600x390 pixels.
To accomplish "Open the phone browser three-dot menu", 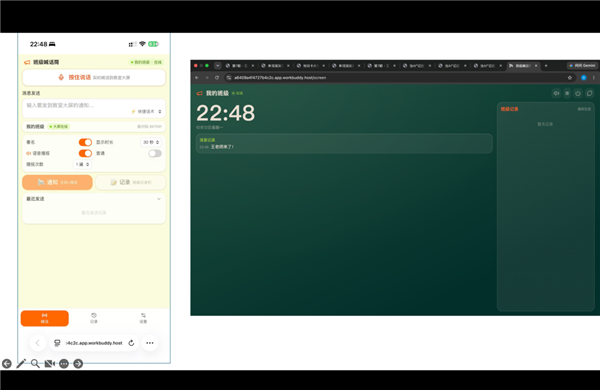I will (x=150, y=343).
